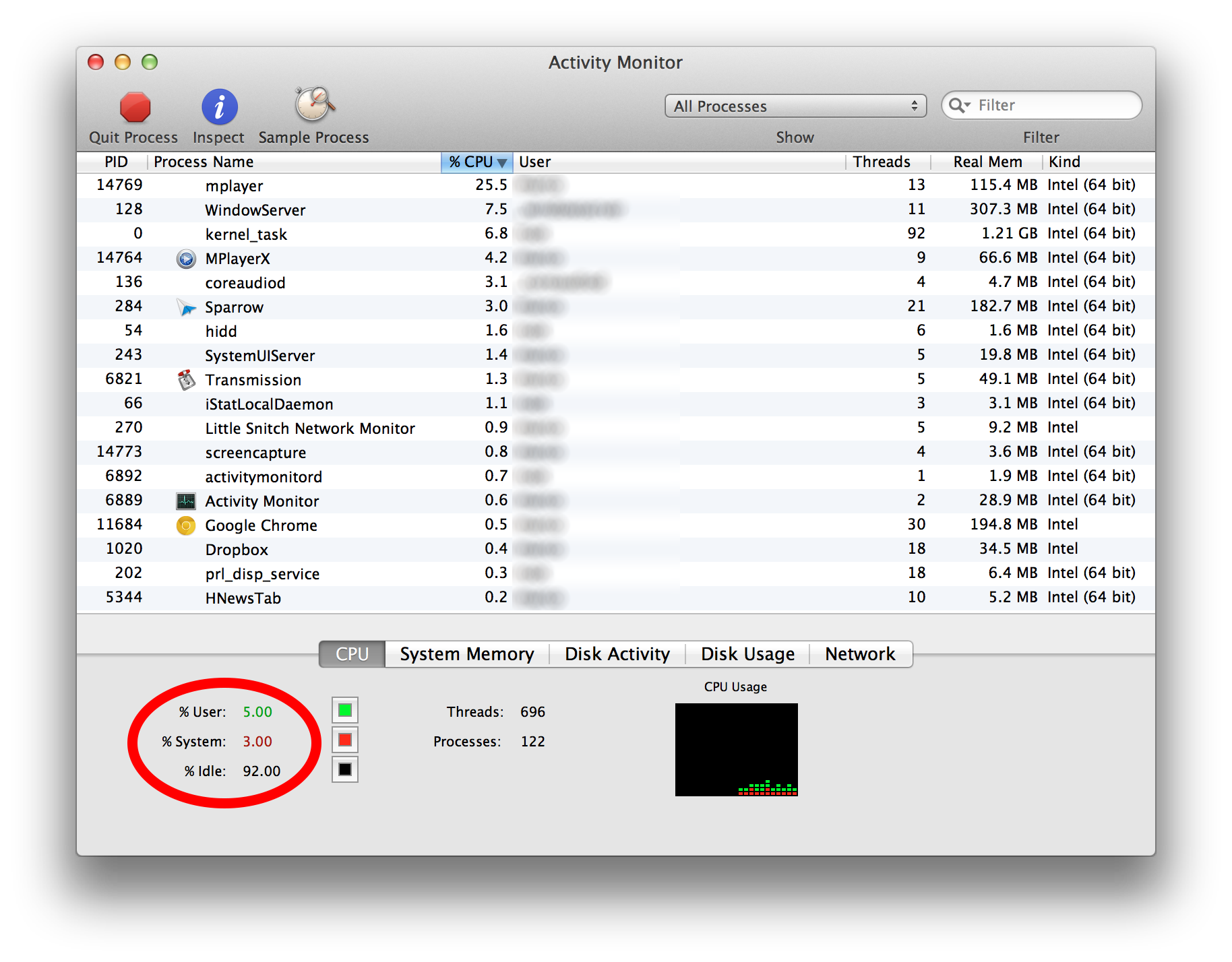Click the Threads 696 value

pos(532,712)
